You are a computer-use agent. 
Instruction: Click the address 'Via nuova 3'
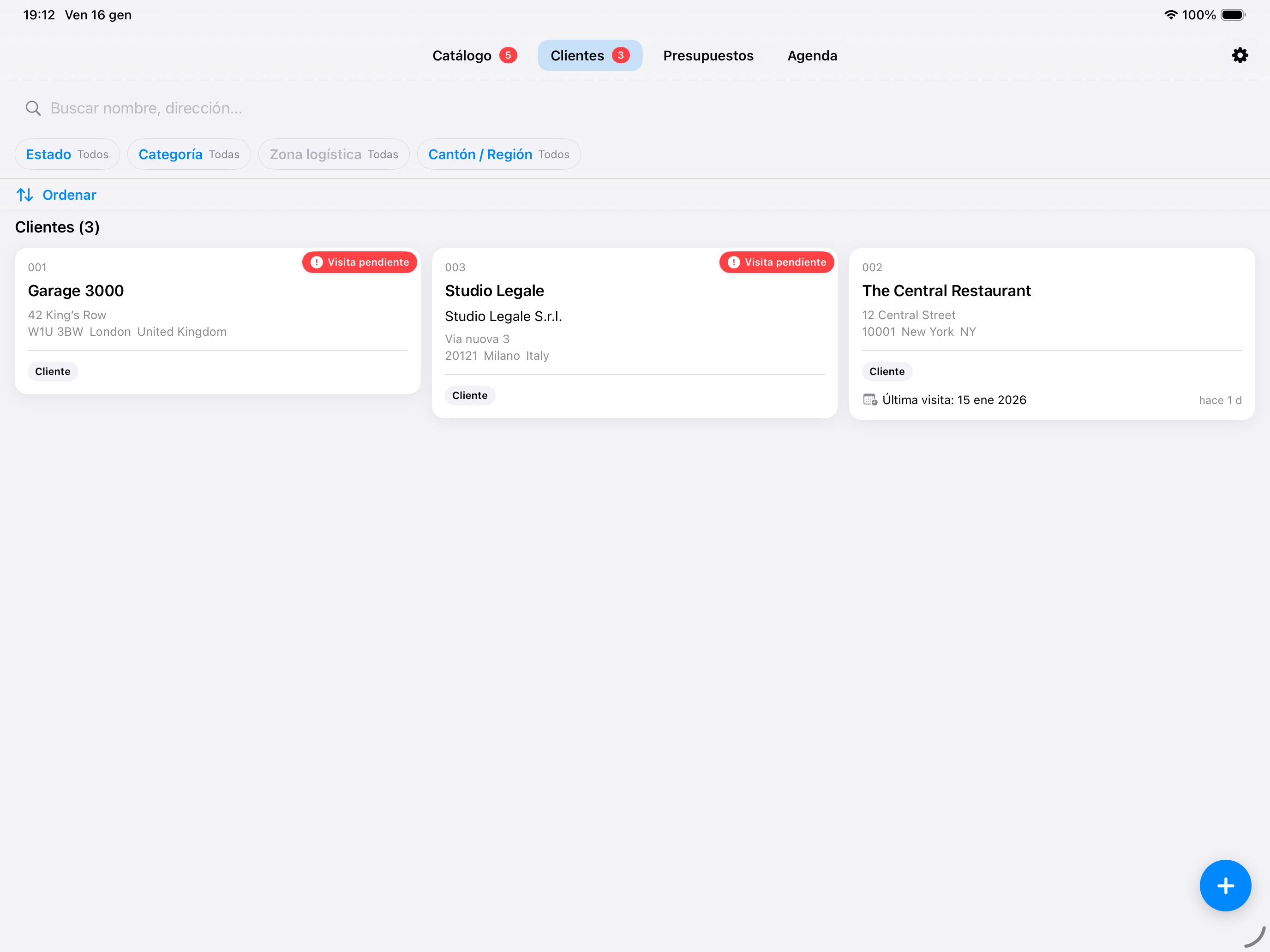coord(477,339)
